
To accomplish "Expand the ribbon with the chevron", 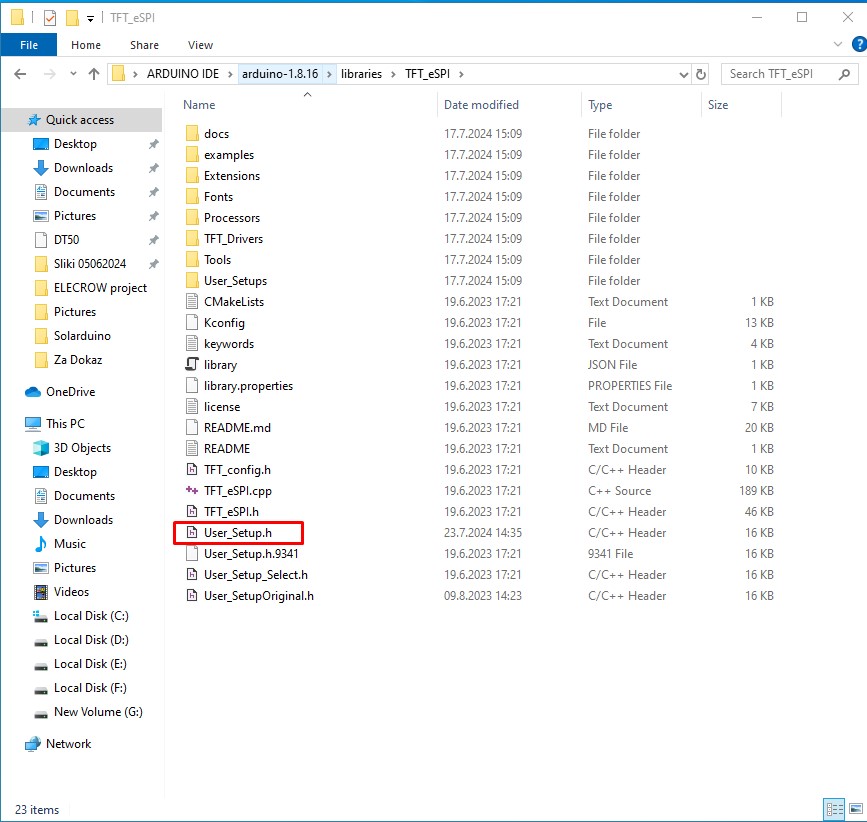I will [x=836, y=45].
